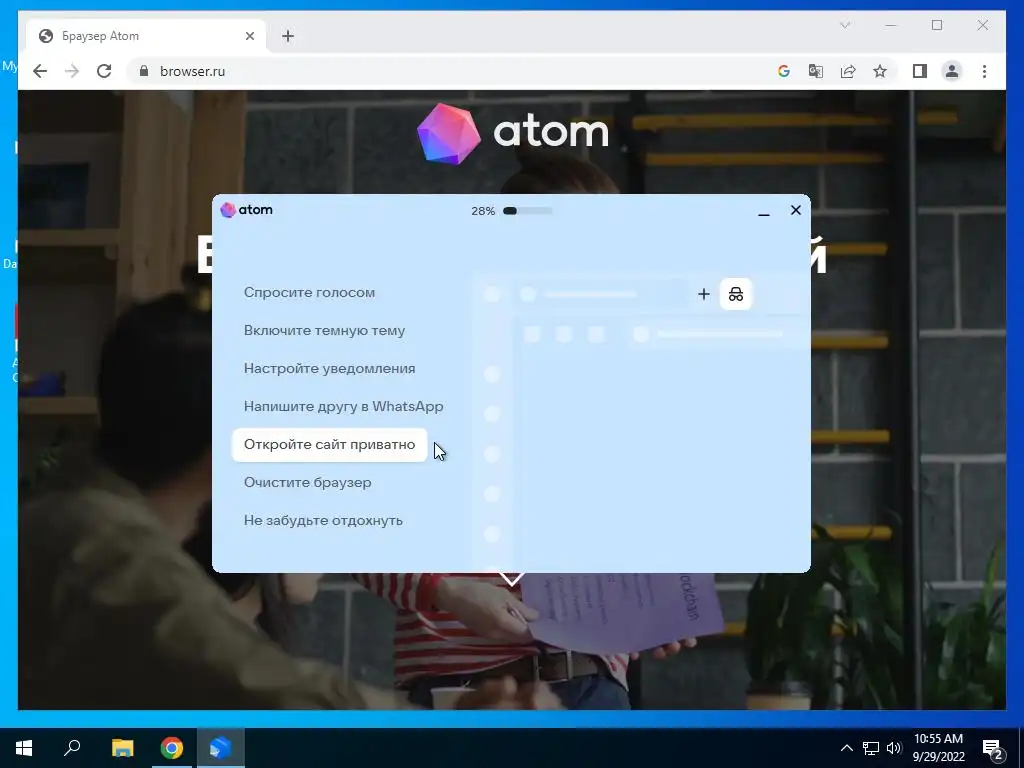Switch to Atom installer taskbar icon

(x=221, y=748)
